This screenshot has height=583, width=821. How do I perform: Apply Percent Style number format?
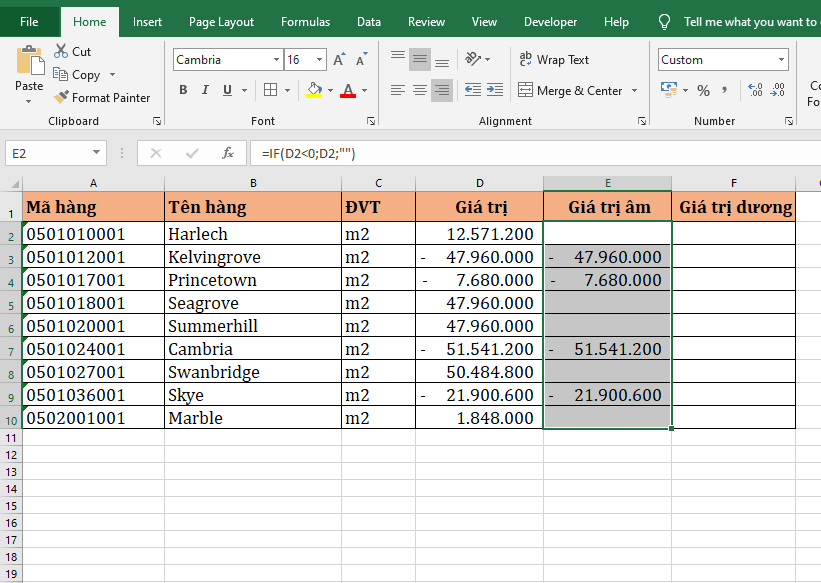click(x=703, y=91)
